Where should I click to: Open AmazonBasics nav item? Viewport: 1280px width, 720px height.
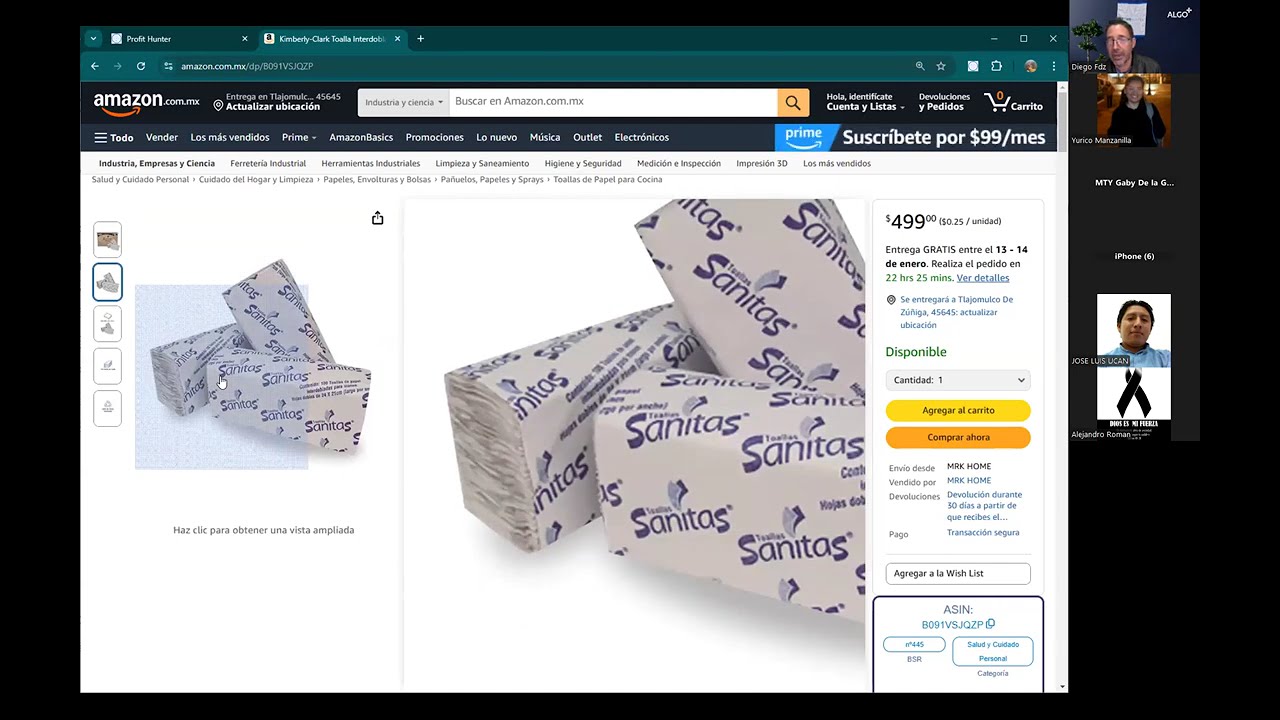tap(361, 138)
